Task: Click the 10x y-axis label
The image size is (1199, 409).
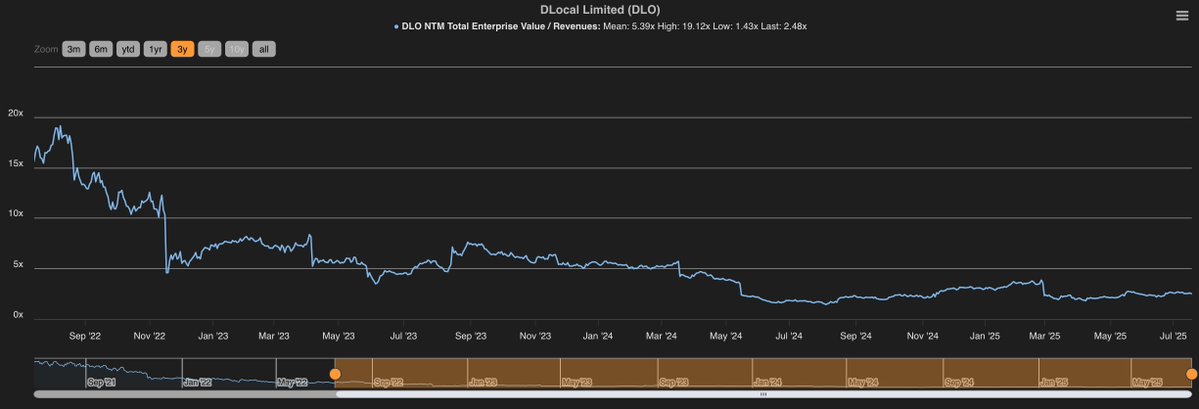Action: click(16, 214)
